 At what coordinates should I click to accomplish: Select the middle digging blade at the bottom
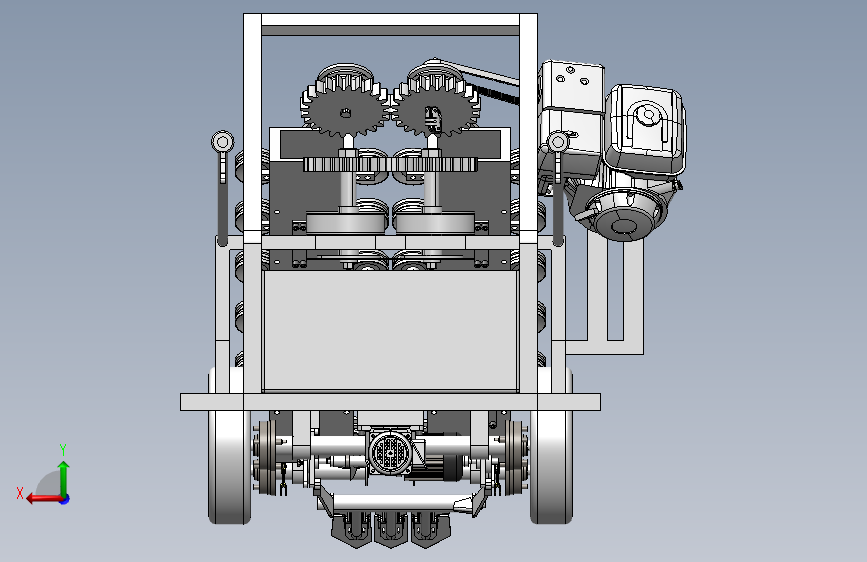[x=391, y=530]
